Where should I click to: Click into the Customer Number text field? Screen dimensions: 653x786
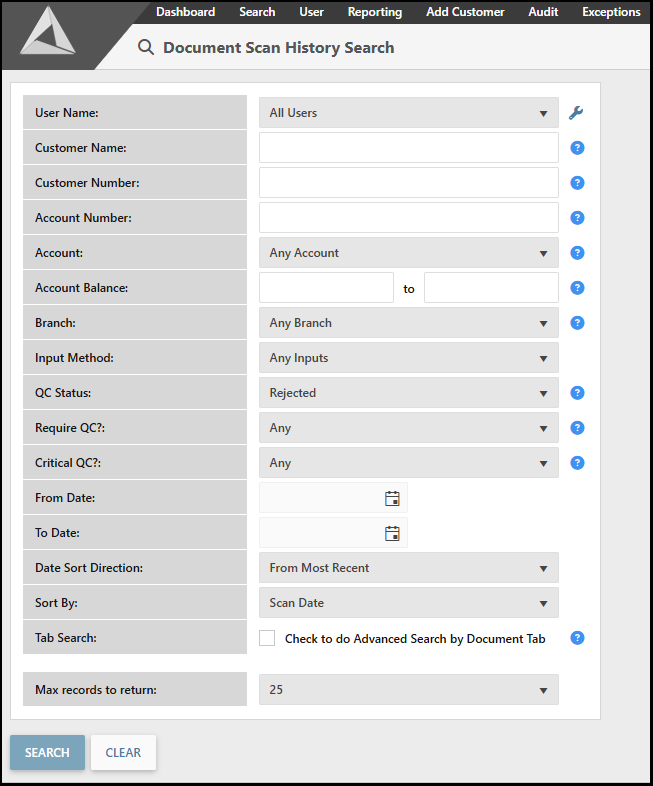tap(408, 183)
